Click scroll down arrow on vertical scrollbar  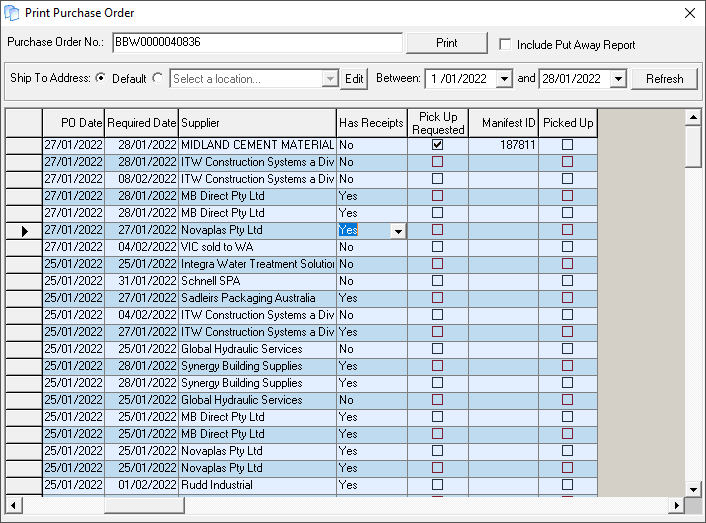693,489
